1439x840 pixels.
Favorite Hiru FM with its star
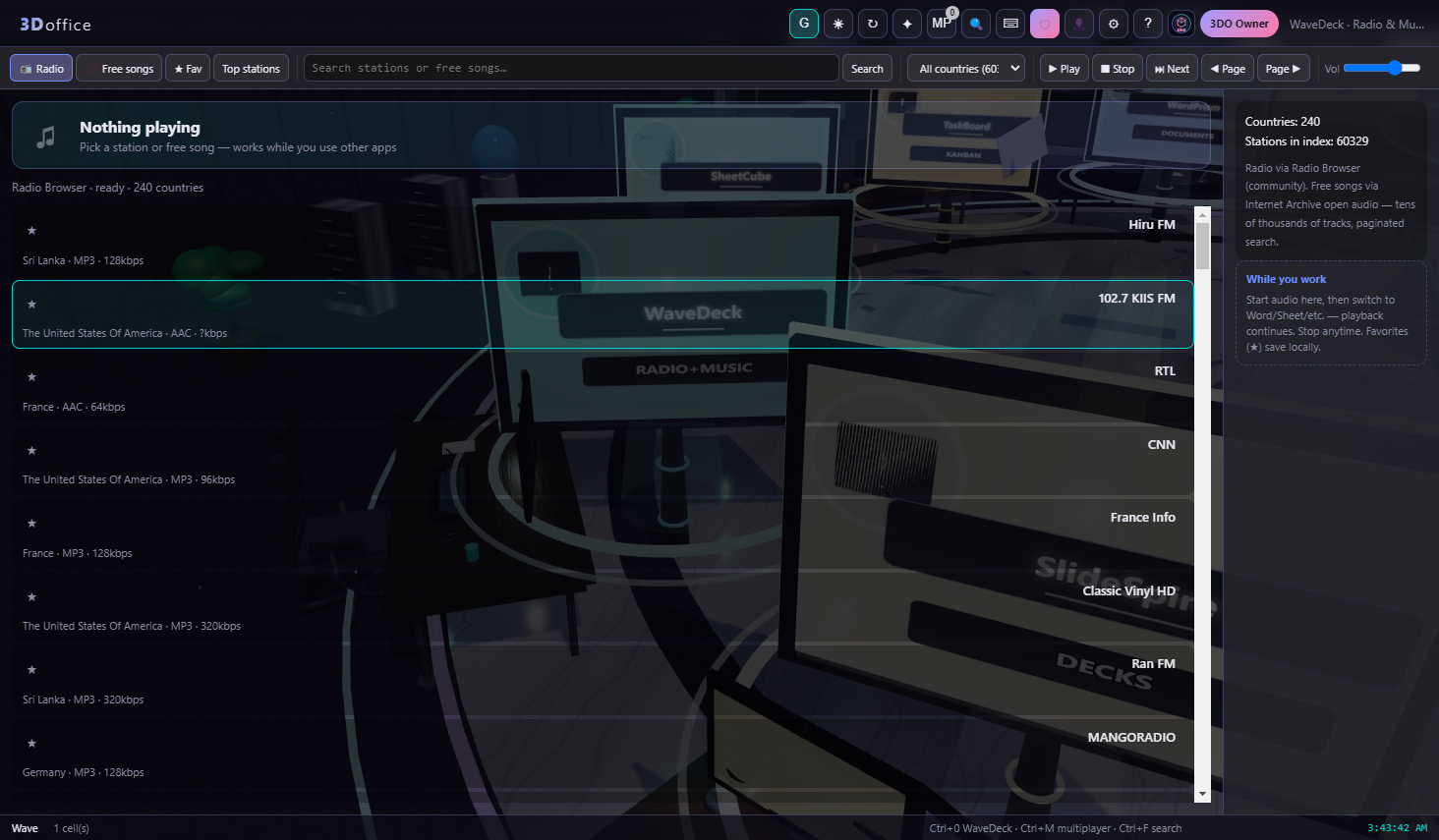31,231
